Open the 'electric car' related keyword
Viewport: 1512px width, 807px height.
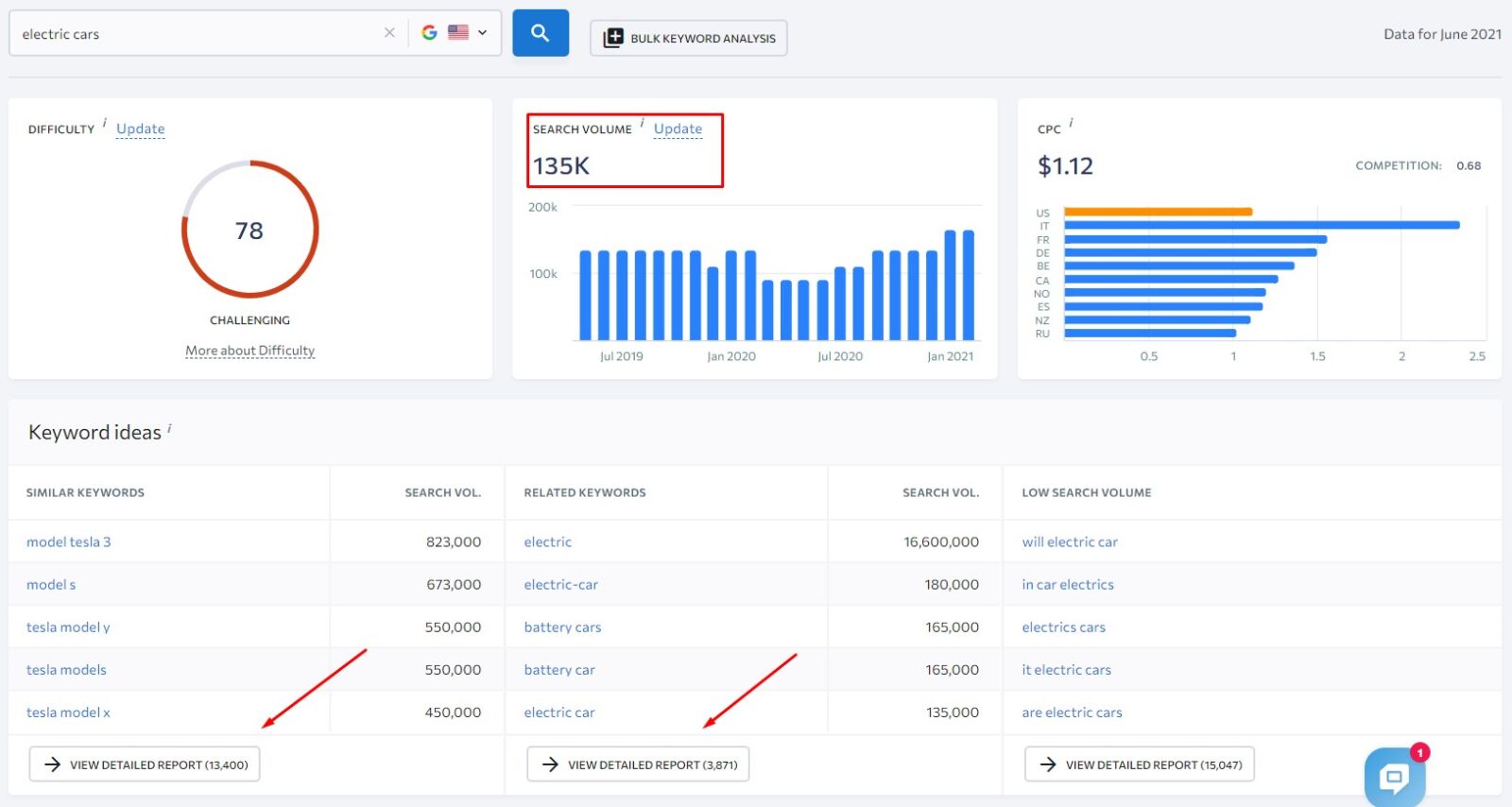click(x=559, y=713)
